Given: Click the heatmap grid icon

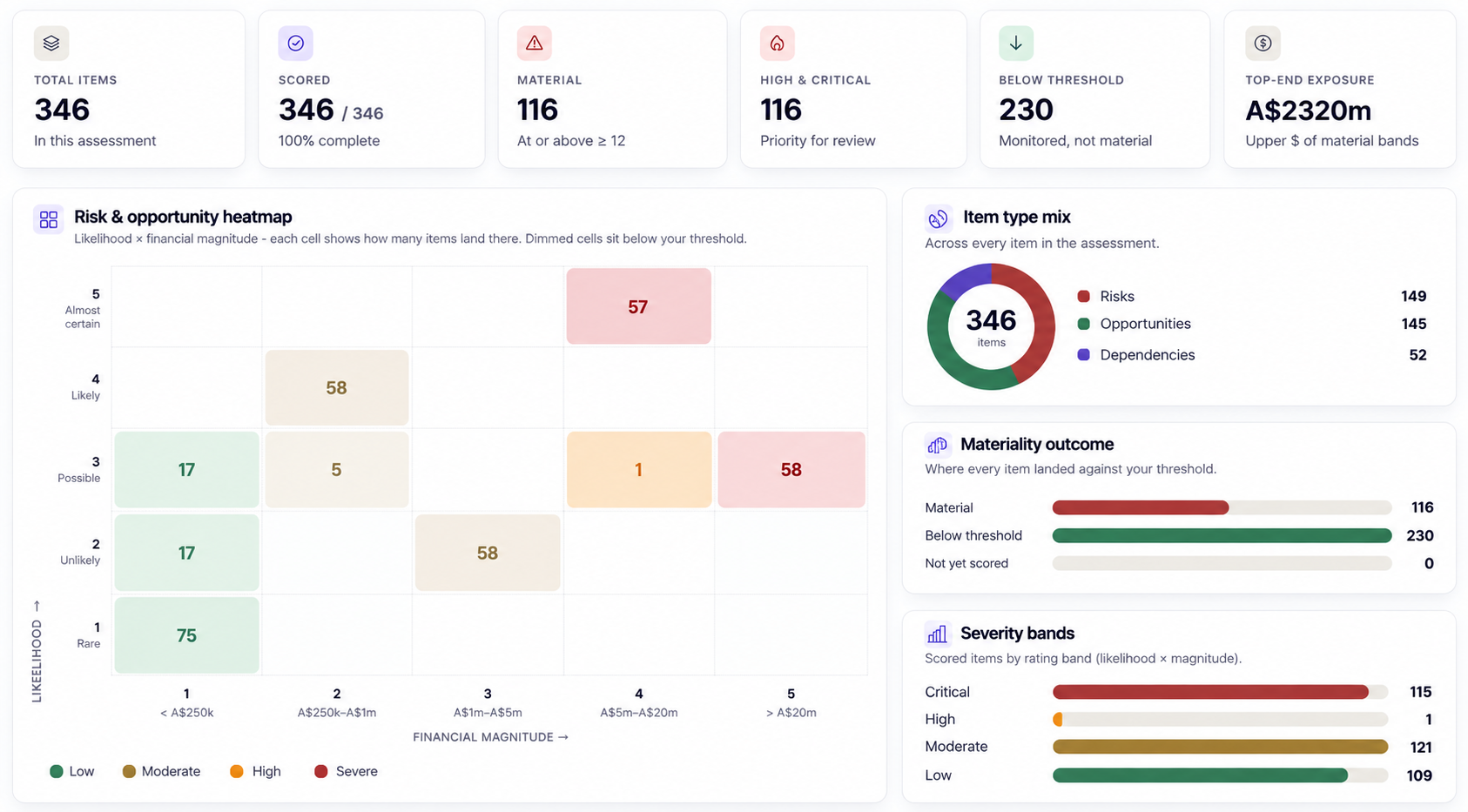Looking at the screenshot, I should tap(49, 219).
